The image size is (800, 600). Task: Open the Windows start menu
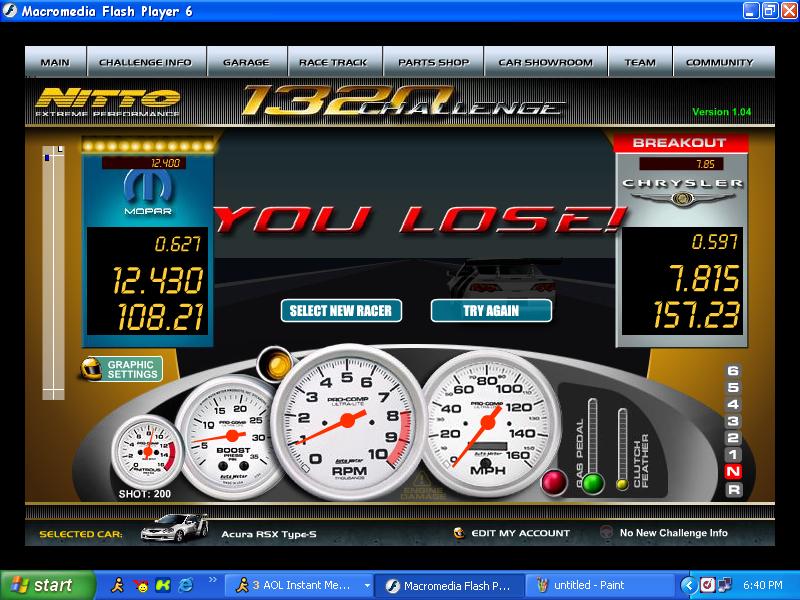point(47,585)
